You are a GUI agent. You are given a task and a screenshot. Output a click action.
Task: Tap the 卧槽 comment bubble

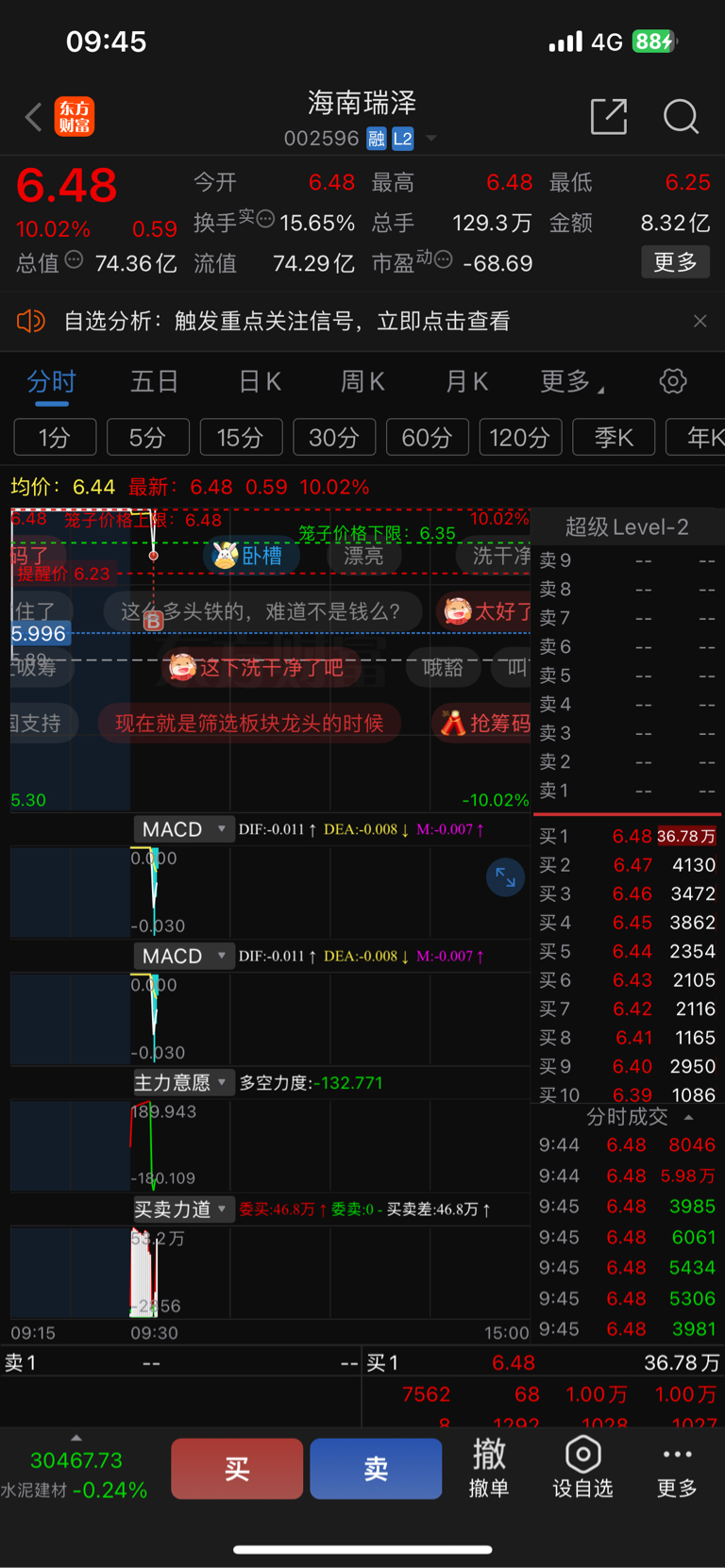tap(250, 556)
